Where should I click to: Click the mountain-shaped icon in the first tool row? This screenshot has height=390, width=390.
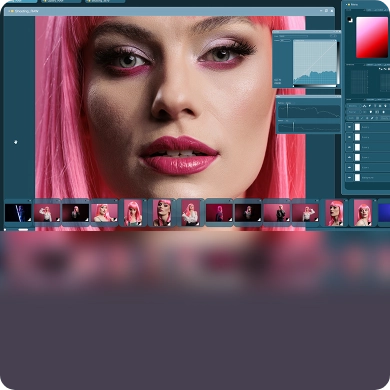[364, 106]
